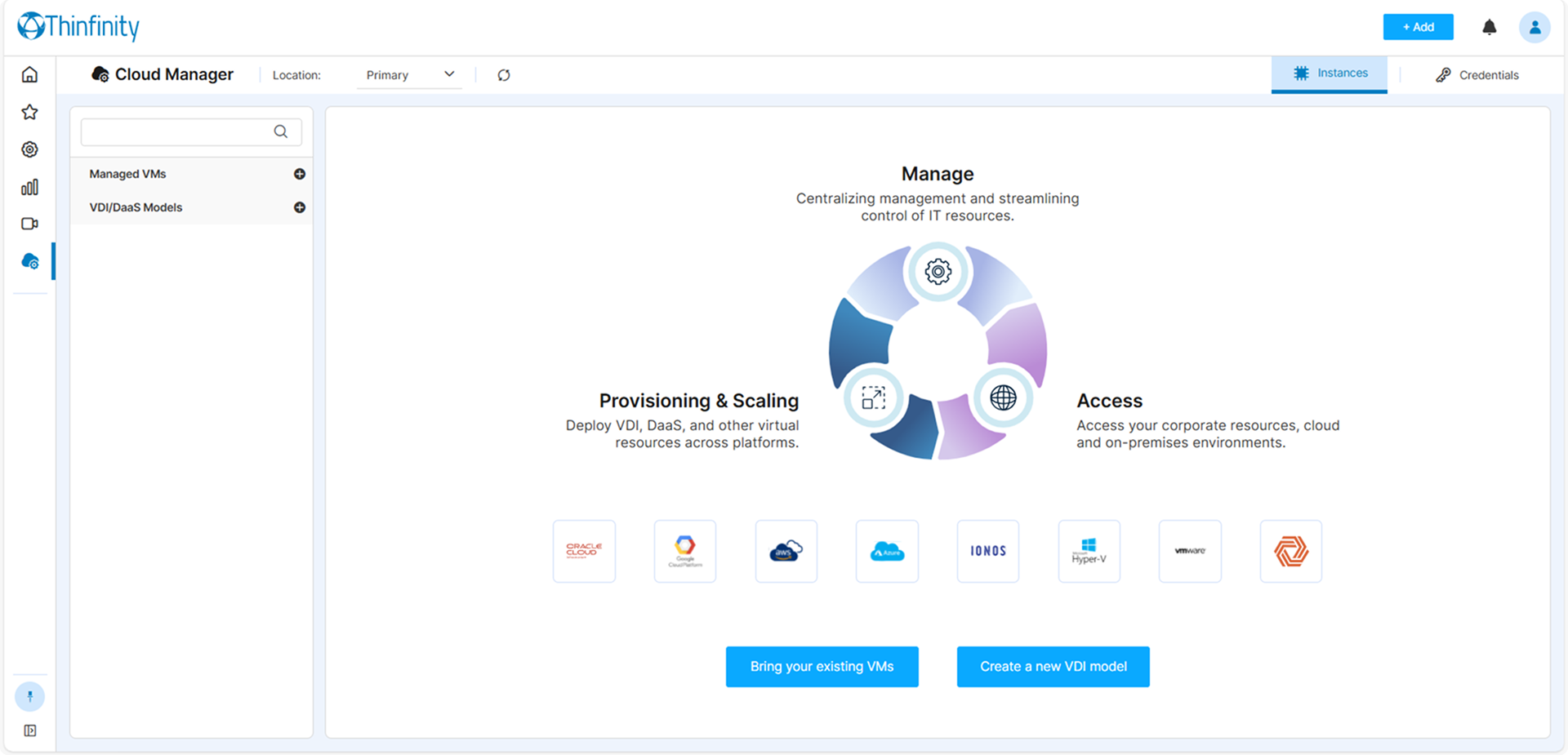Click the Favorites star icon

29,113
